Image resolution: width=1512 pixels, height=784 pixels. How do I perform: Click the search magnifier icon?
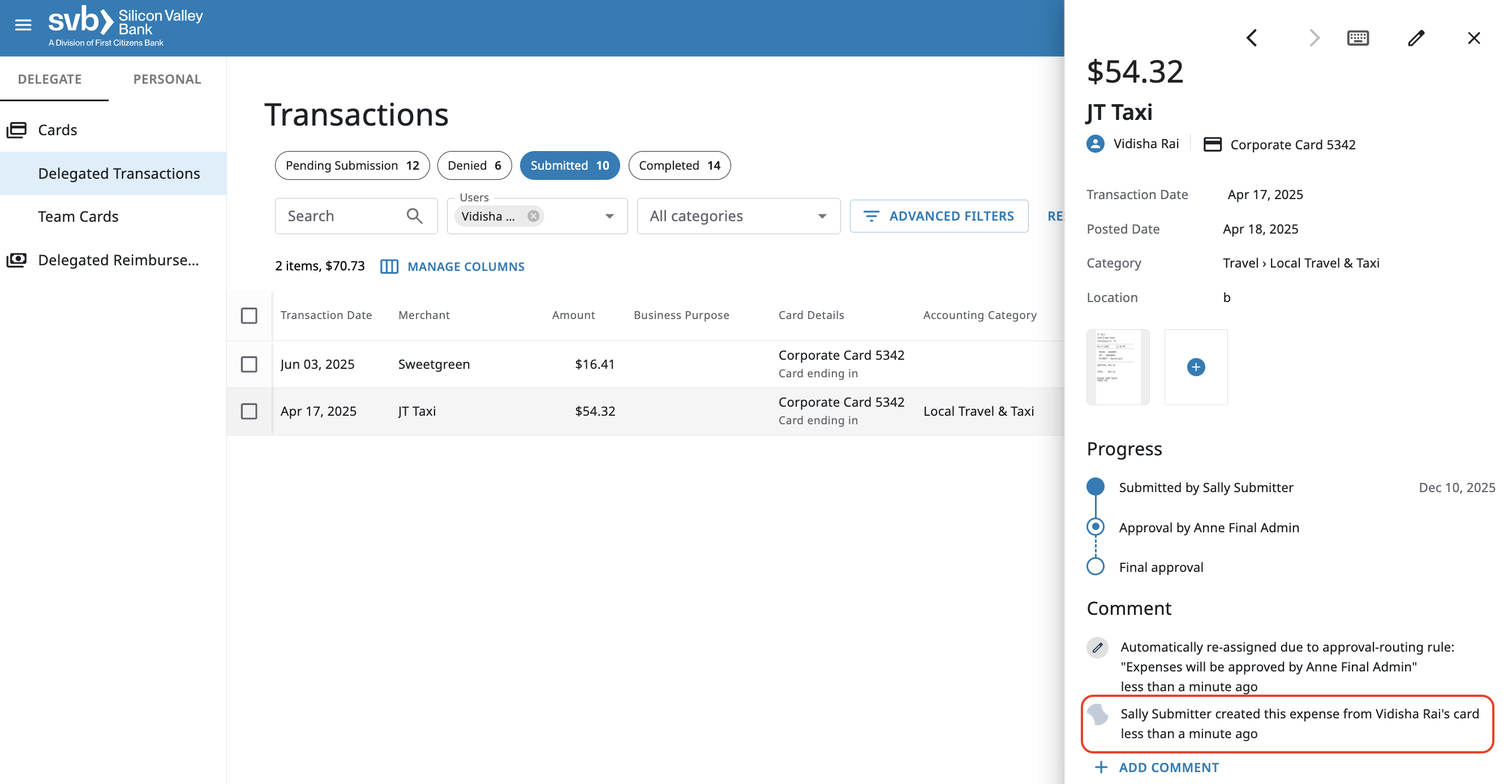tap(414, 216)
